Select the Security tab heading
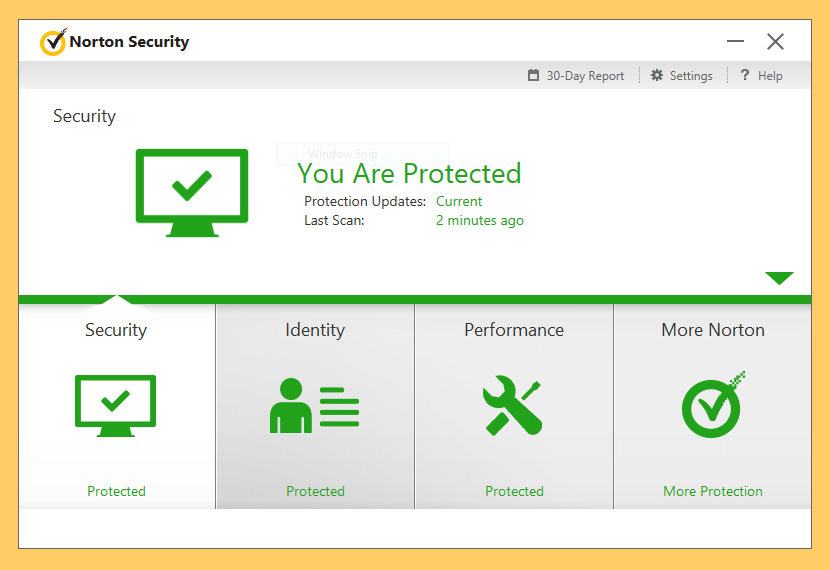This screenshot has height=570, width=830. tap(116, 330)
